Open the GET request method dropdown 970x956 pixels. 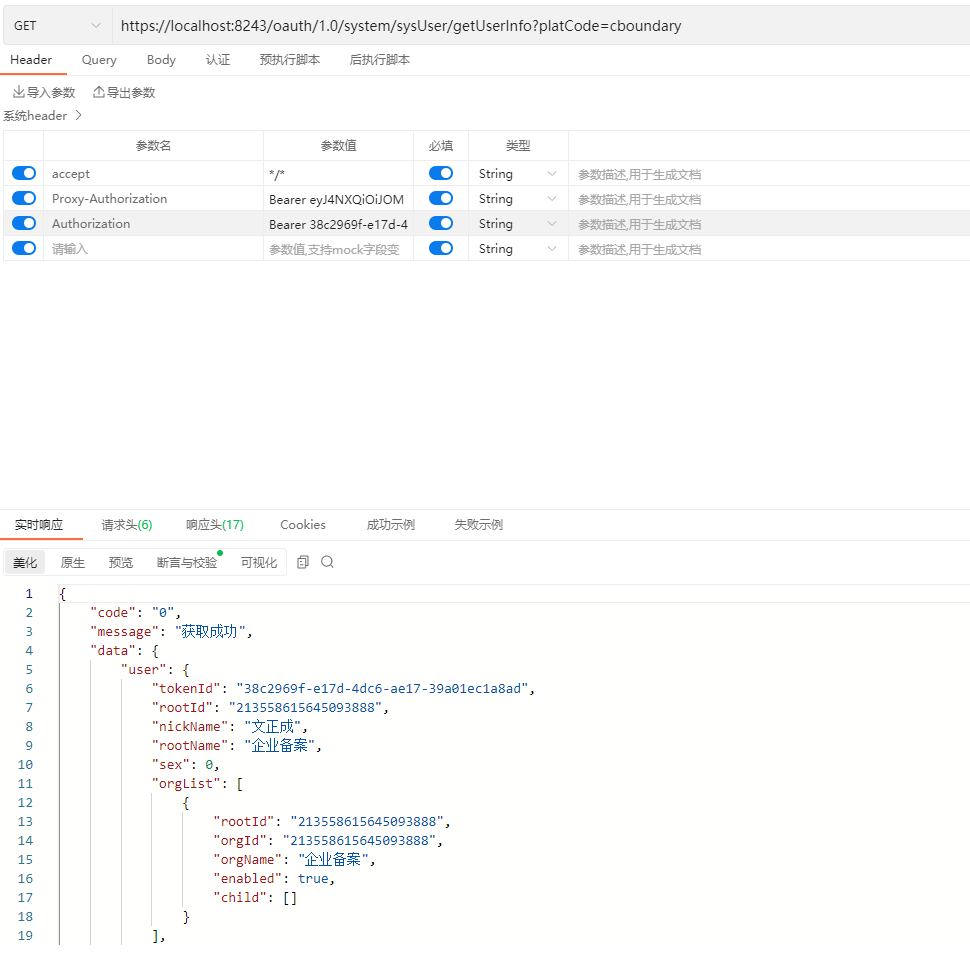pos(57,25)
